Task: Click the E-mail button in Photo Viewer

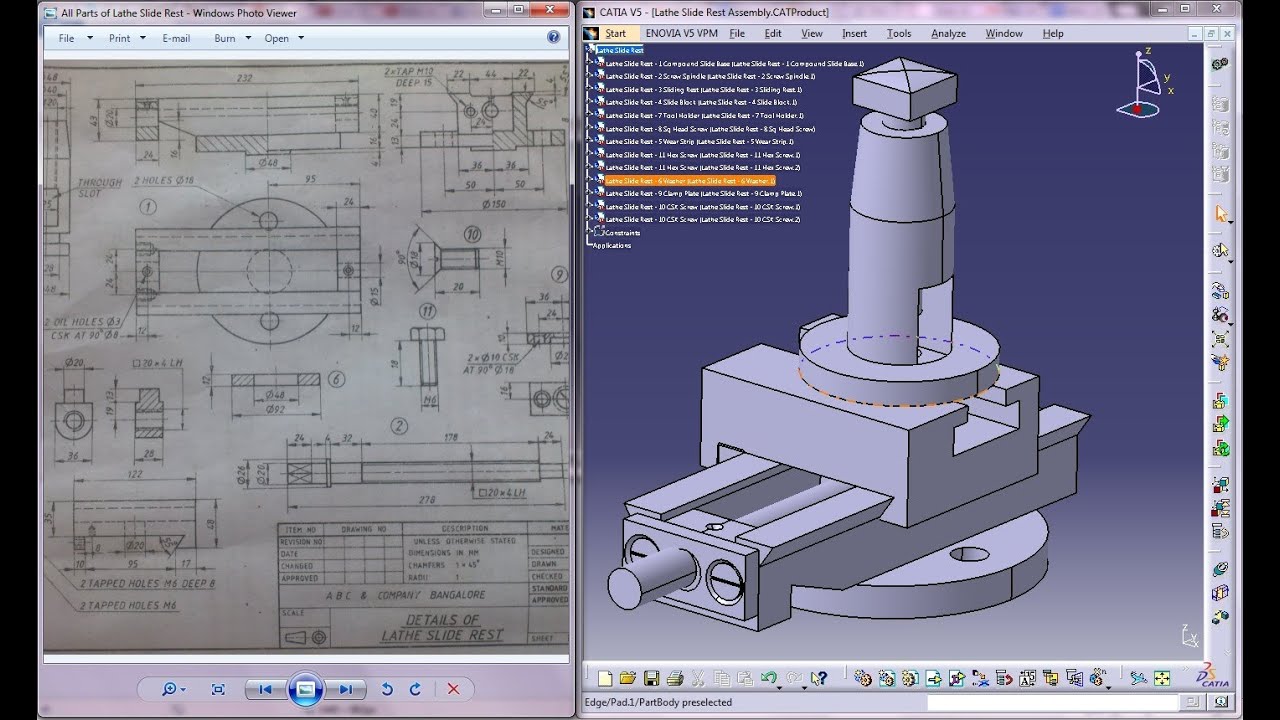Action: point(176,38)
